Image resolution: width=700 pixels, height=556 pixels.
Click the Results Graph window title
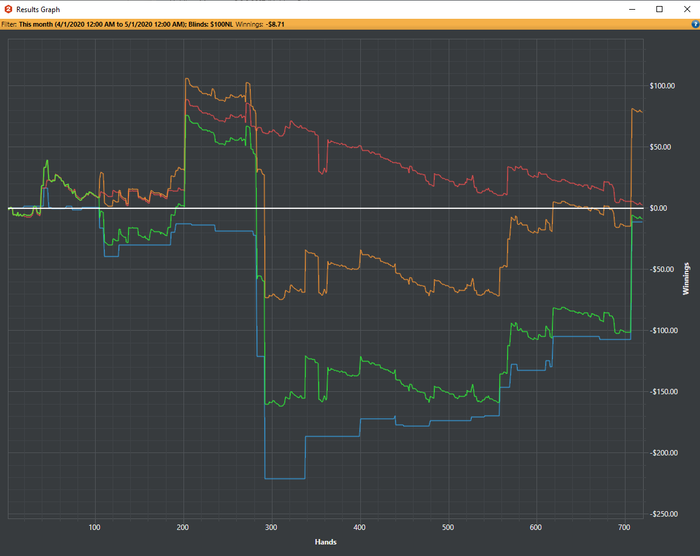coord(38,9)
